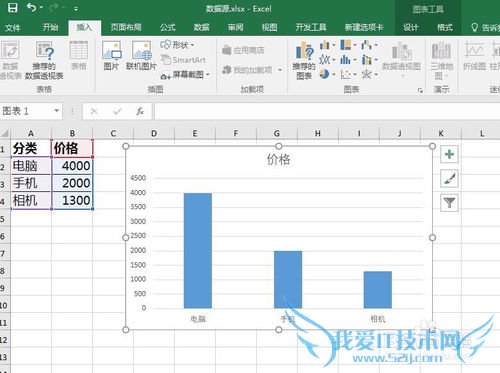Select cell B1 containing 价格
This screenshot has height=373, width=500.
pos(72,148)
